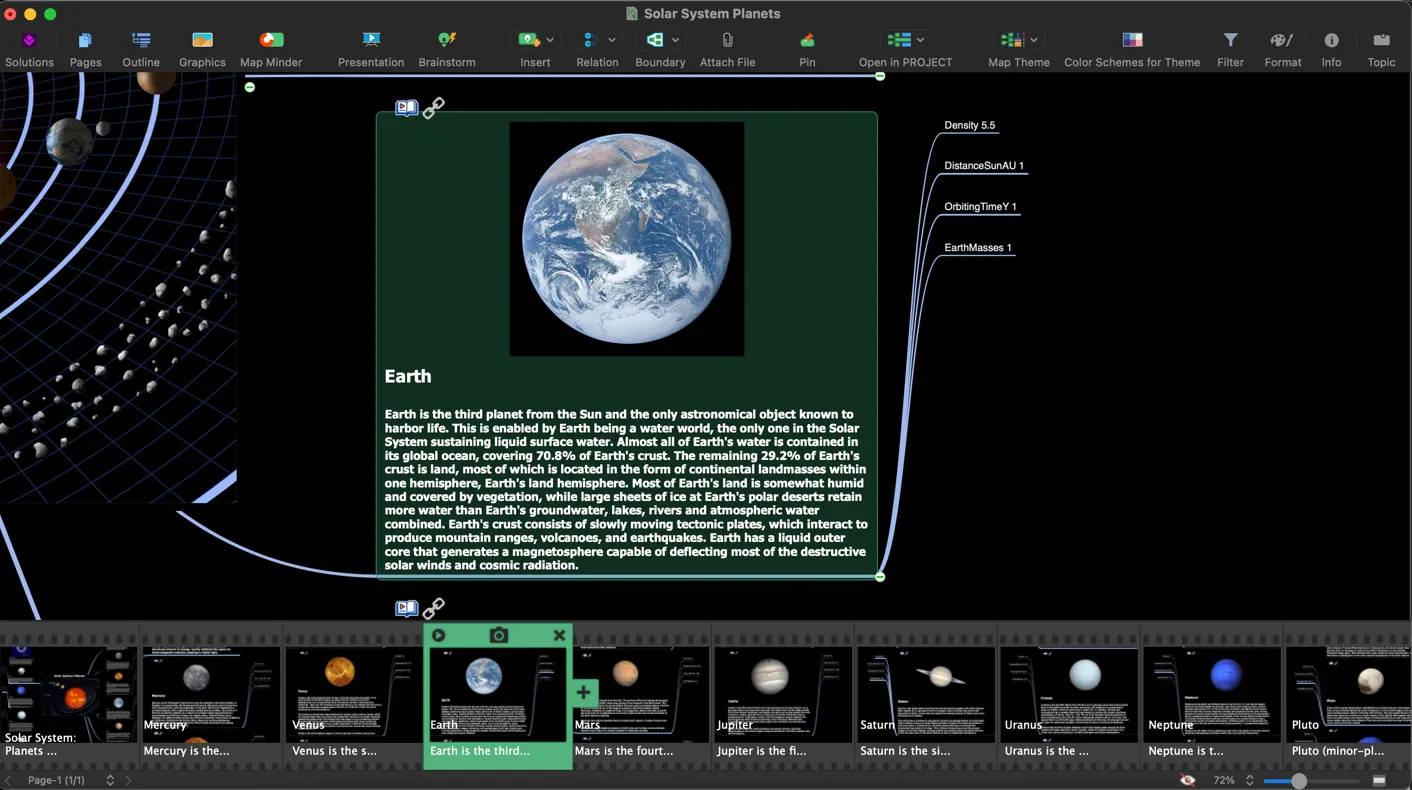Attach a file to the Earth topic
This screenshot has width=1412, height=790.
pyautogui.click(x=727, y=45)
